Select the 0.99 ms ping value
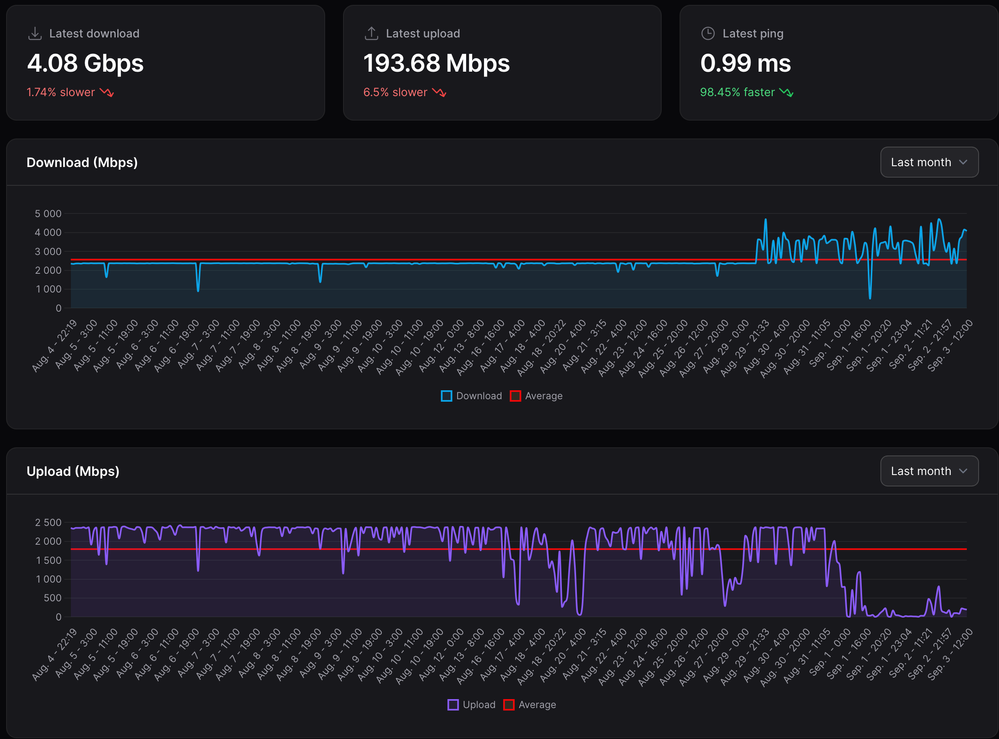The width and height of the screenshot is (999, 739). [745, 63]
